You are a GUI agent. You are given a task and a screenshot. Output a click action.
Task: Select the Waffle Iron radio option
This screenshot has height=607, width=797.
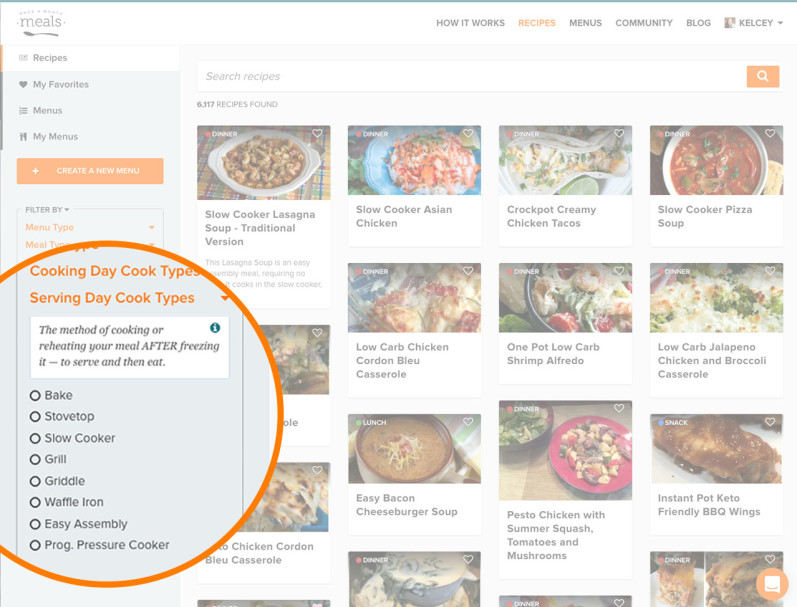pos(35,502)
